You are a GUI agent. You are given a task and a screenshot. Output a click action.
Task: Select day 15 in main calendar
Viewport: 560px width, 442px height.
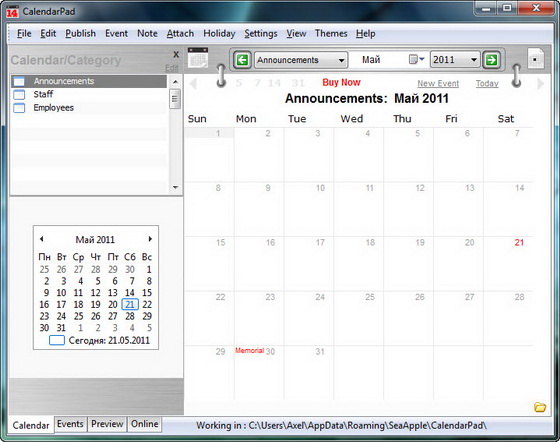click(x=209, y=263)
